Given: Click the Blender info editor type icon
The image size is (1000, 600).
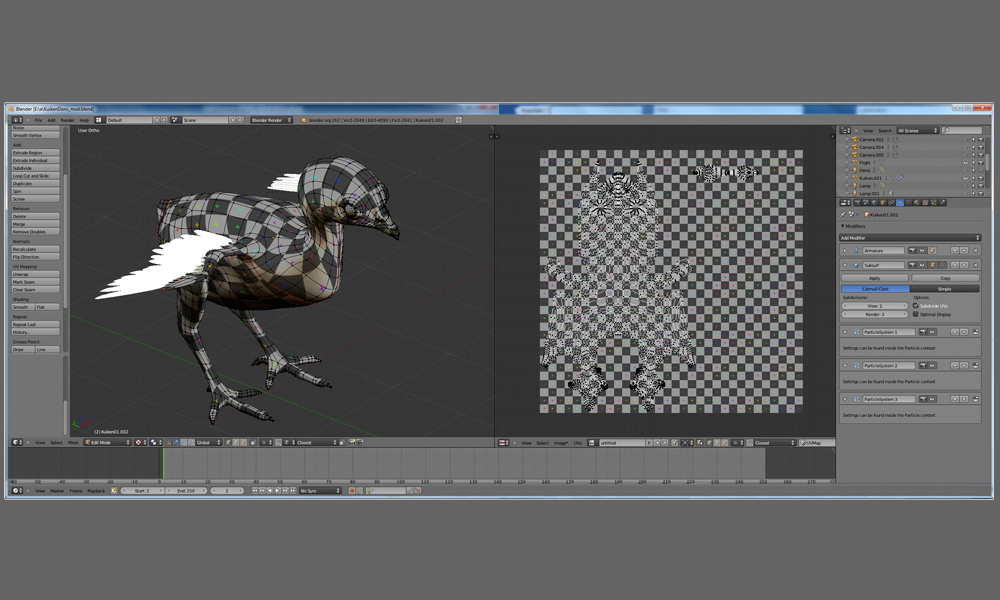Looking at the screenshot, I should pos(17,120).
